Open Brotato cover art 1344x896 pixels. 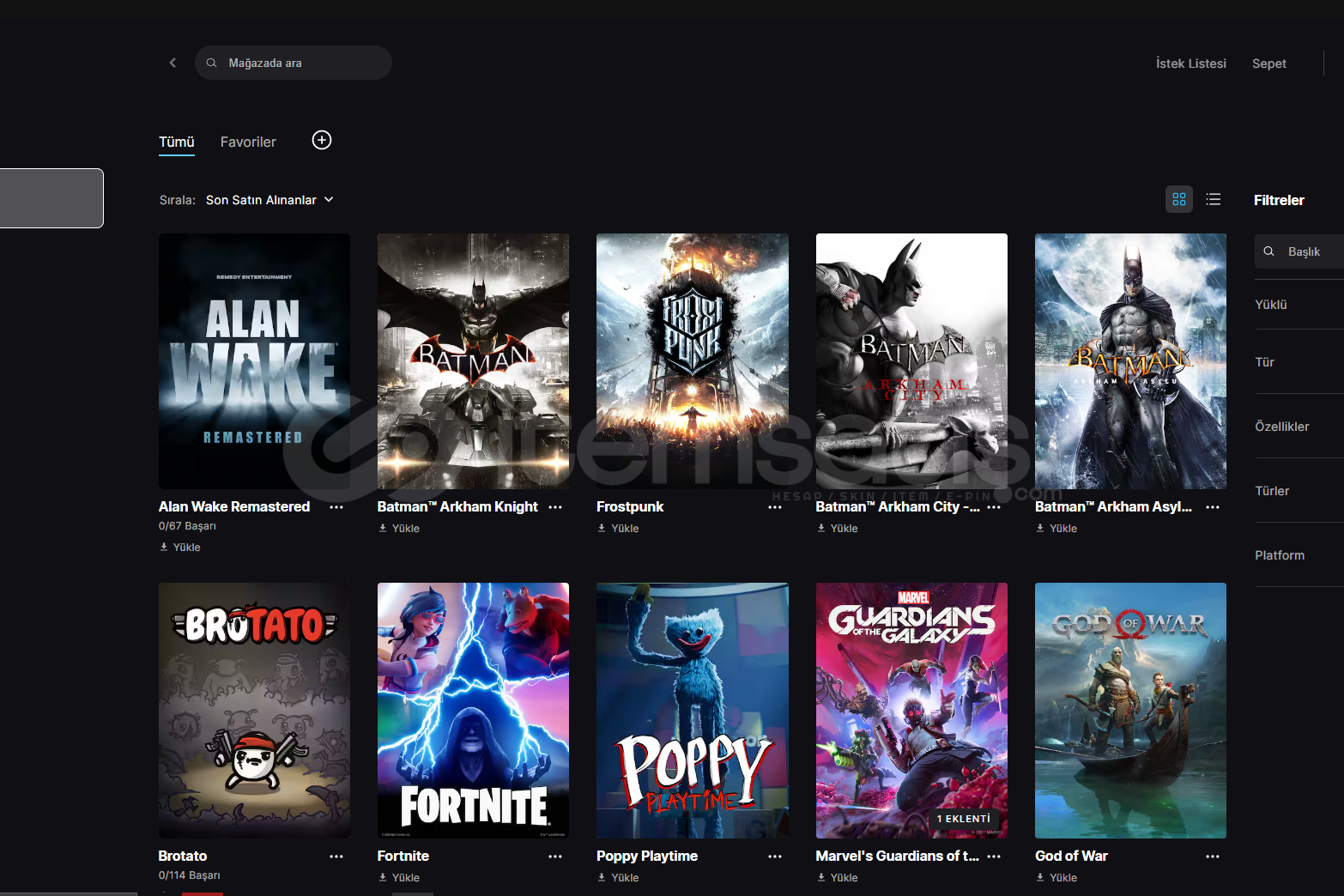pyautogui.click(x=254, y=711)
